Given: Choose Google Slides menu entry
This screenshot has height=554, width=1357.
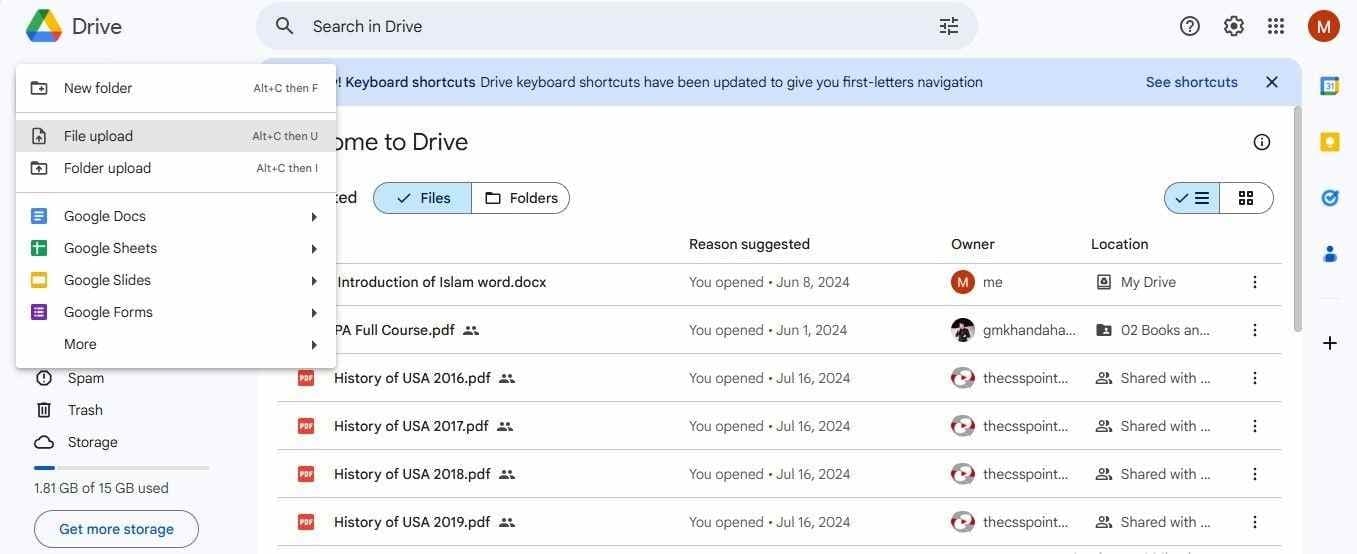Looking at the screenshot, I should (176, 280).
